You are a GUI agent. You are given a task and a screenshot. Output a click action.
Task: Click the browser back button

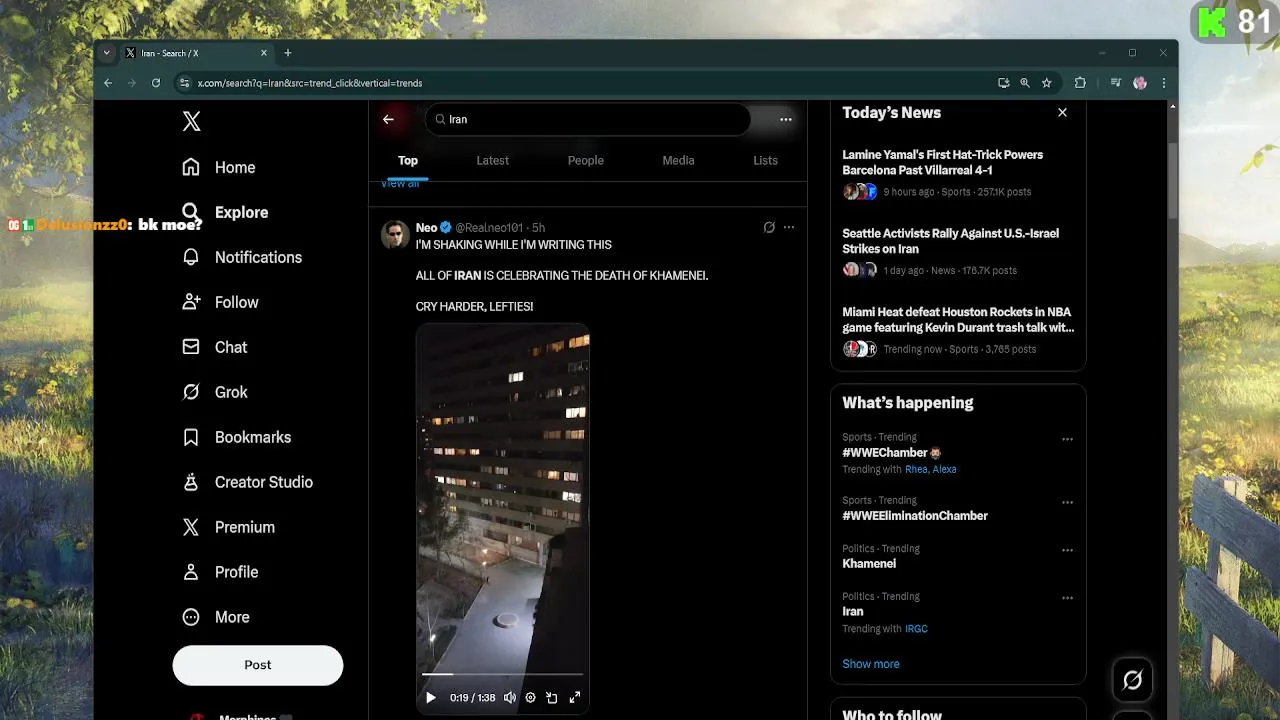tap(108, 83)
